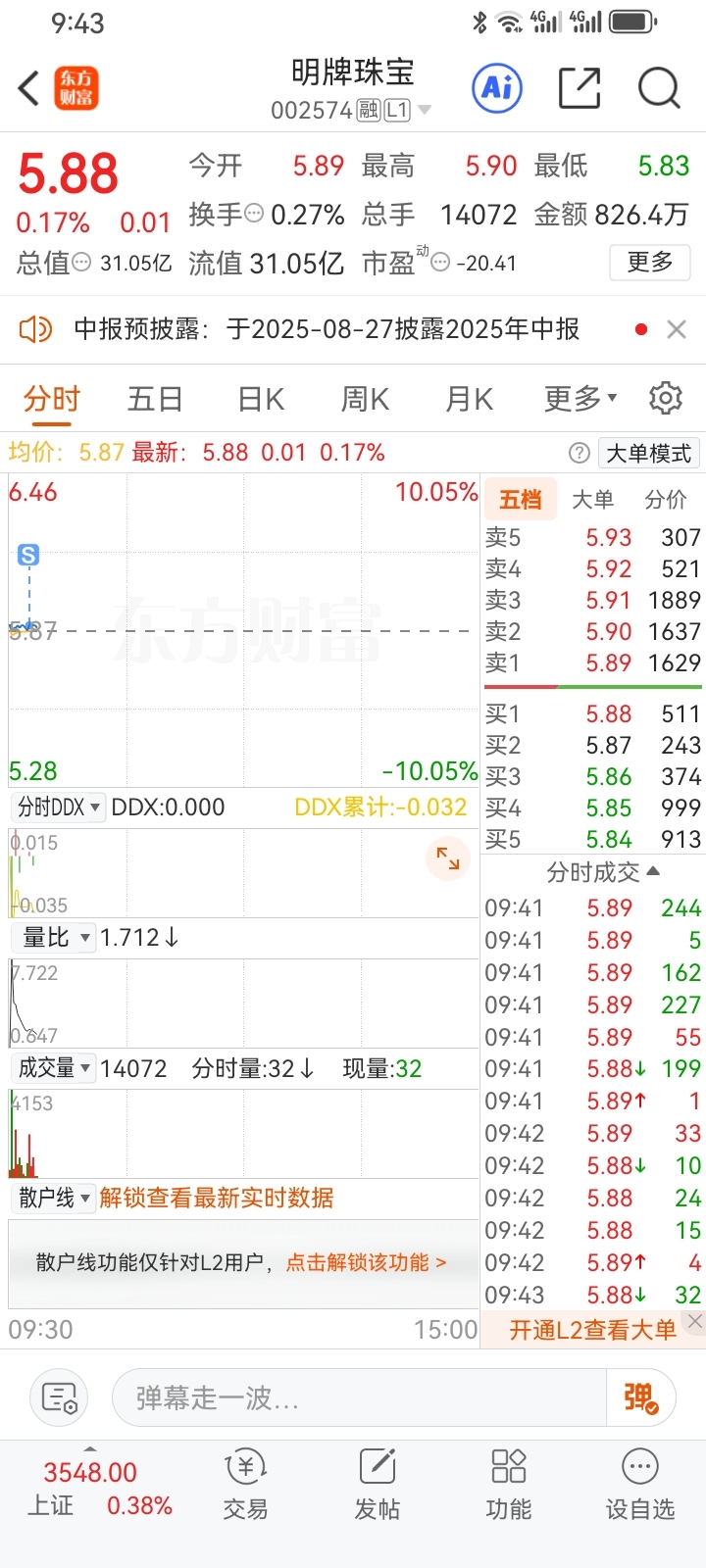
Task: Open the 中报预披露 announcement text
Action: click(x=327, y=329)
